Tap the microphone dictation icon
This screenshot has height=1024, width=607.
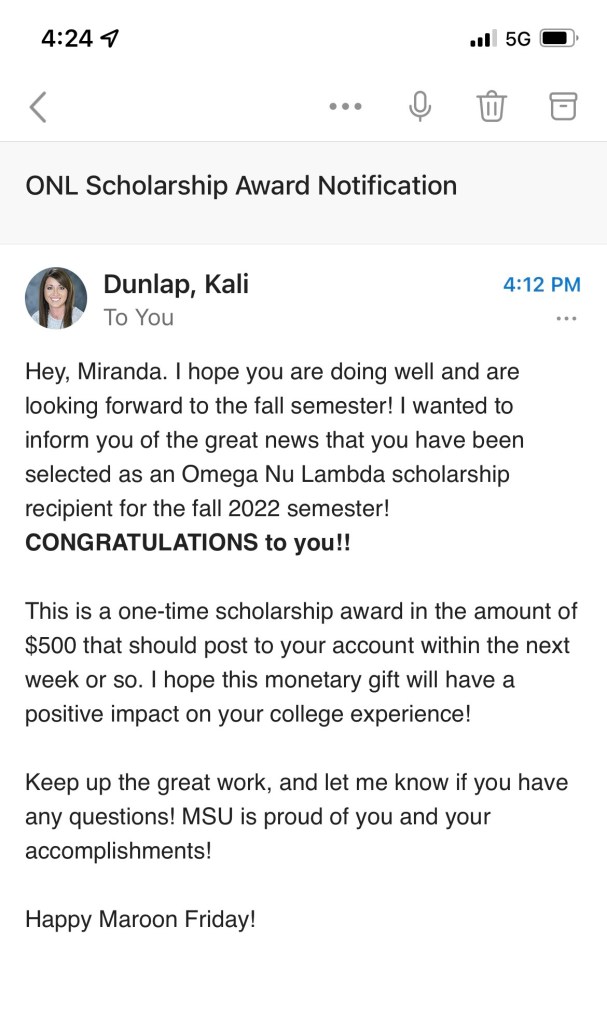(x=420, y=106)
